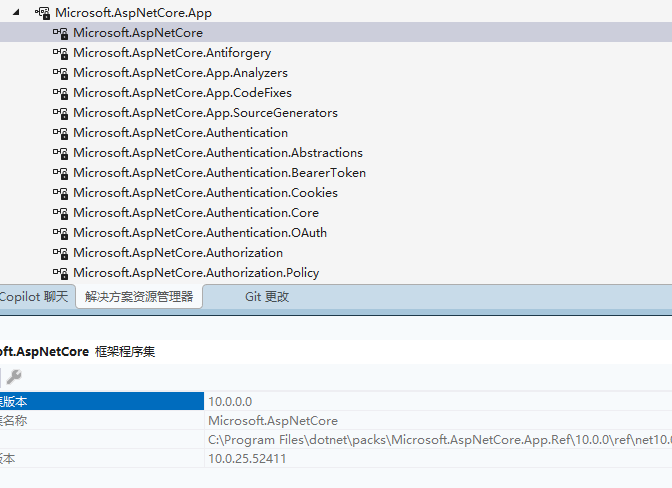The width and height of the screenshot is (672, 488).
Task: Select the highlighted 版本 property name row
Action: [x=102, y=401]
